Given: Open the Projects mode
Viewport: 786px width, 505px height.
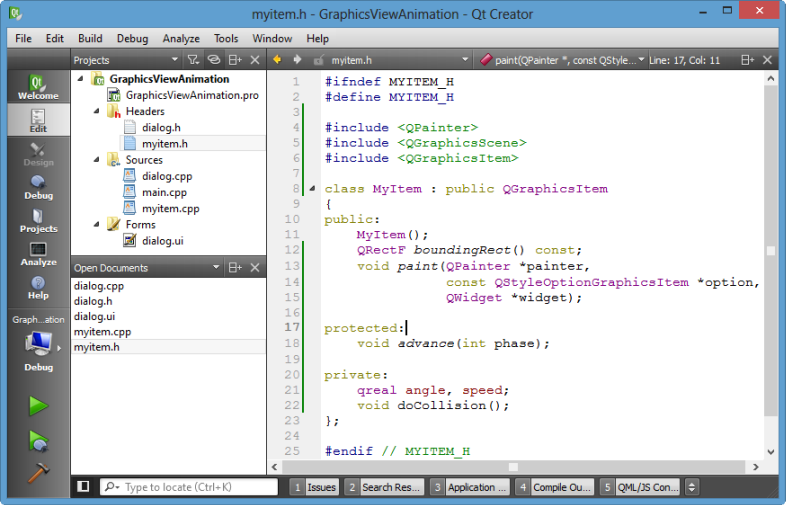Looking at the screenshot, I should pos(38,221).
